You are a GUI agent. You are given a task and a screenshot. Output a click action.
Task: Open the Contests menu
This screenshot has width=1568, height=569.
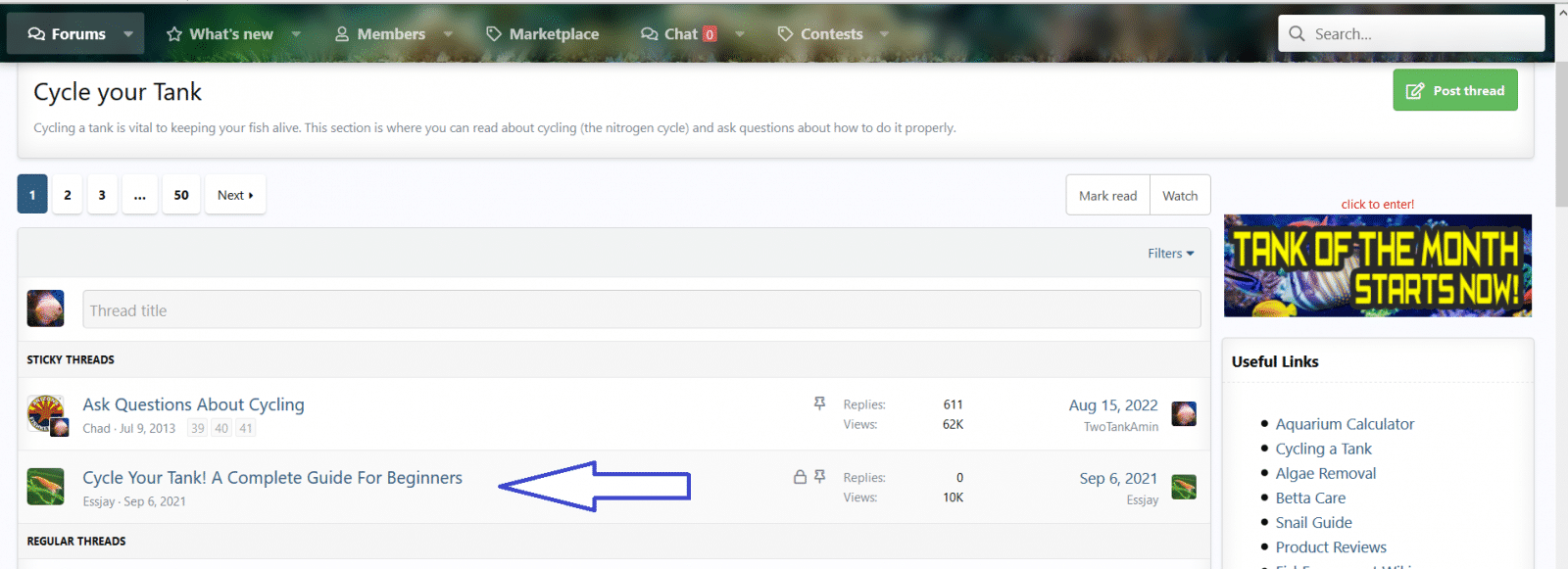[821, 34]
